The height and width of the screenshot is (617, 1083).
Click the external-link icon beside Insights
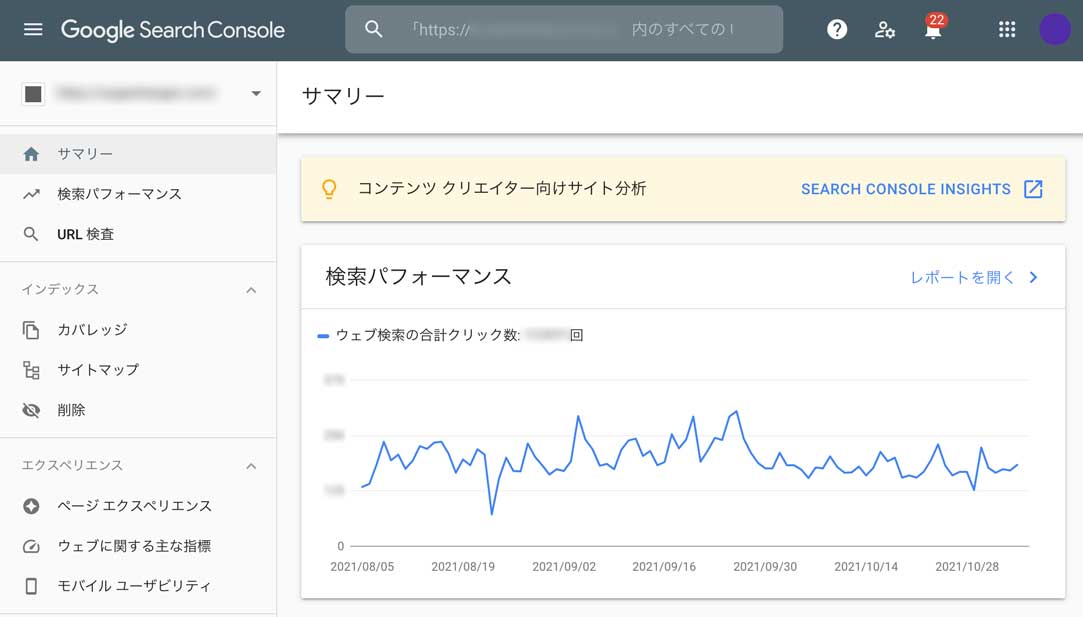[x=1033, y=189]
